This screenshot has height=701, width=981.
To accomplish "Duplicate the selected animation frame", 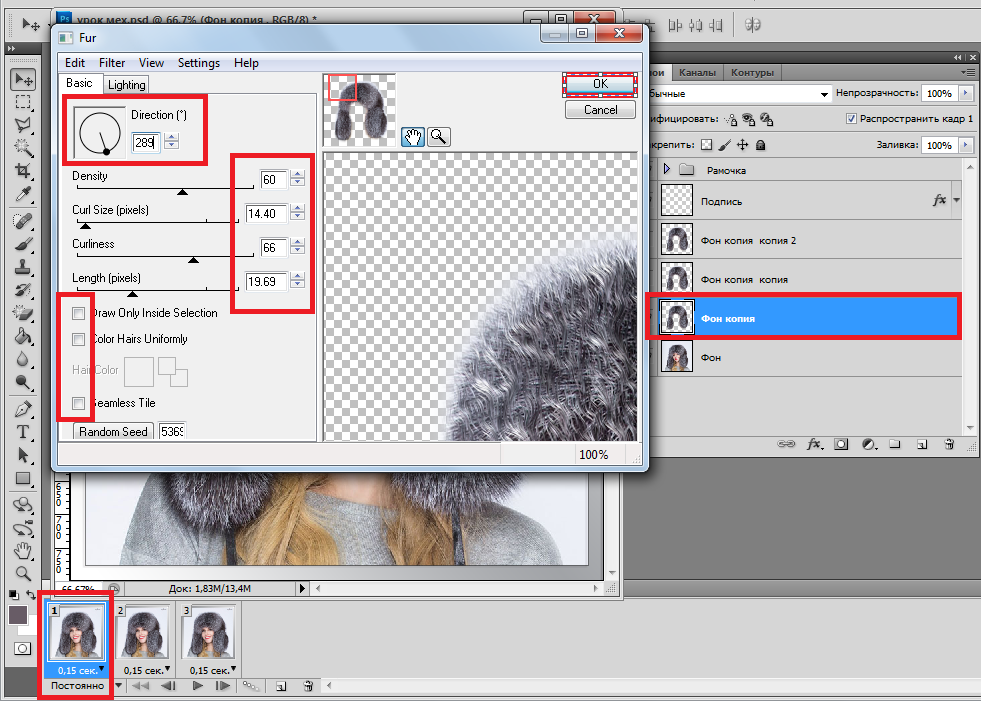I will pos(281,686).
